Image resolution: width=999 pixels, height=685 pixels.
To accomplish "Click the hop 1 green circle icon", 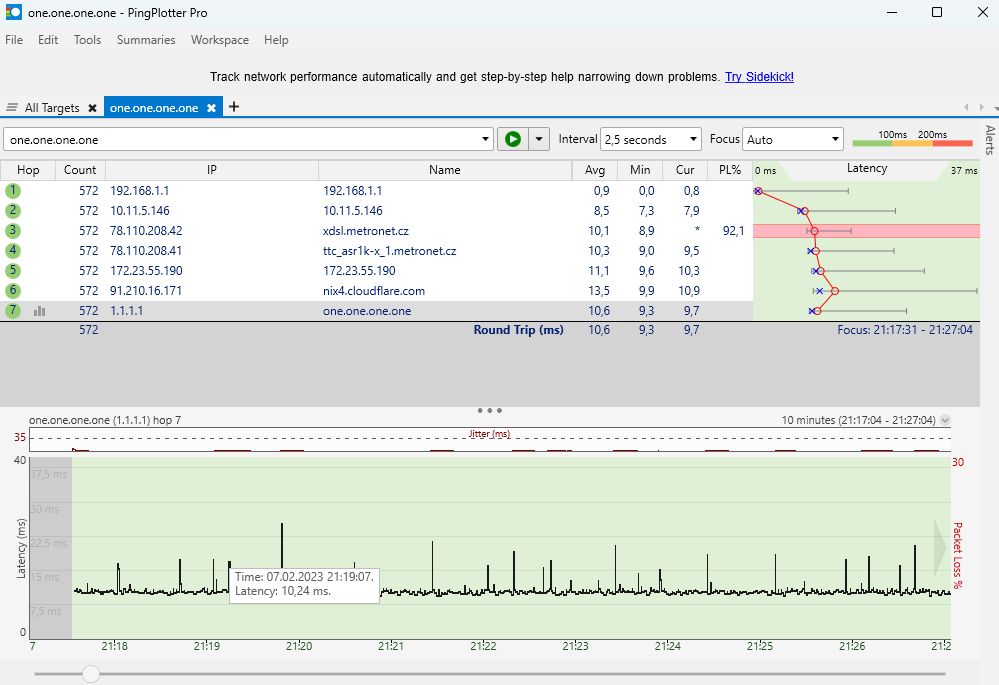I will tap(13, 190).
